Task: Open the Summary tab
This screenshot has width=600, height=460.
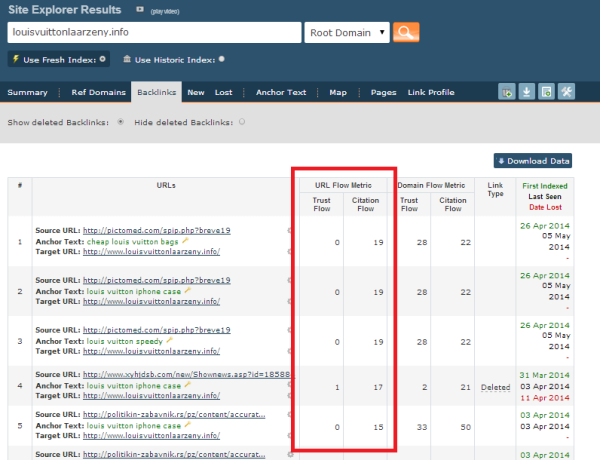Action: [x=28, y=92]
